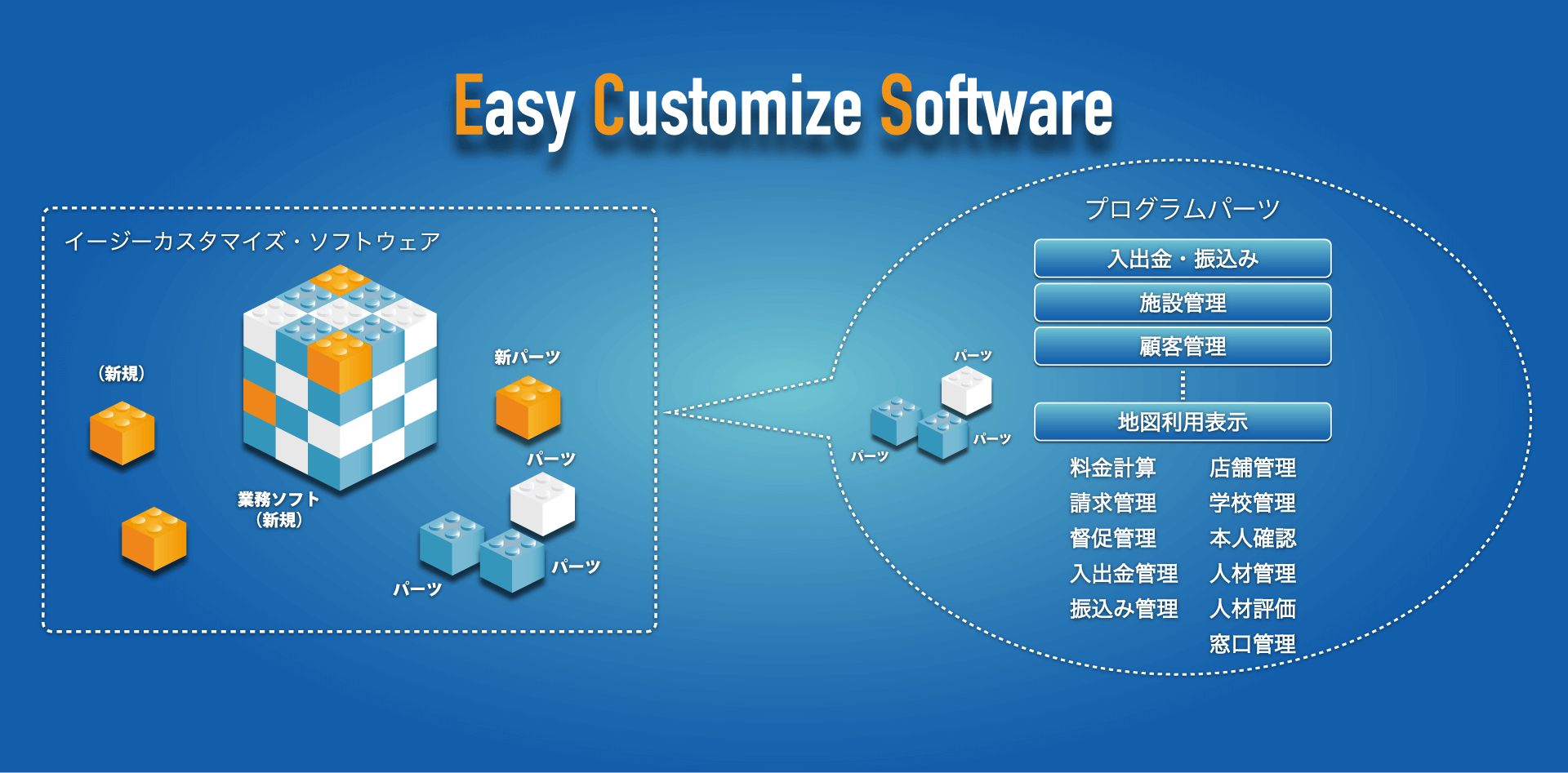Click the orange block under the 新パーツ label
Viewport: 1568px width, 773px height.
(x=528, y=408)
